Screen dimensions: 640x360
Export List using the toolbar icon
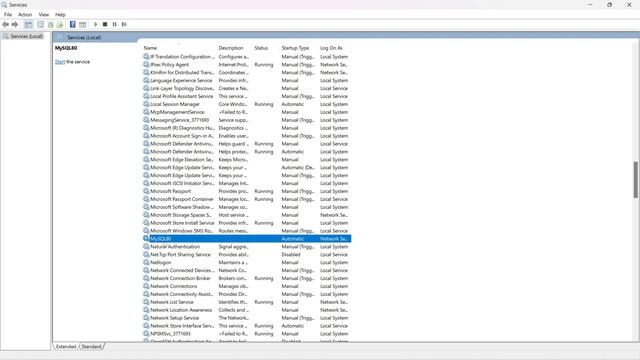(x=60, y=24)
